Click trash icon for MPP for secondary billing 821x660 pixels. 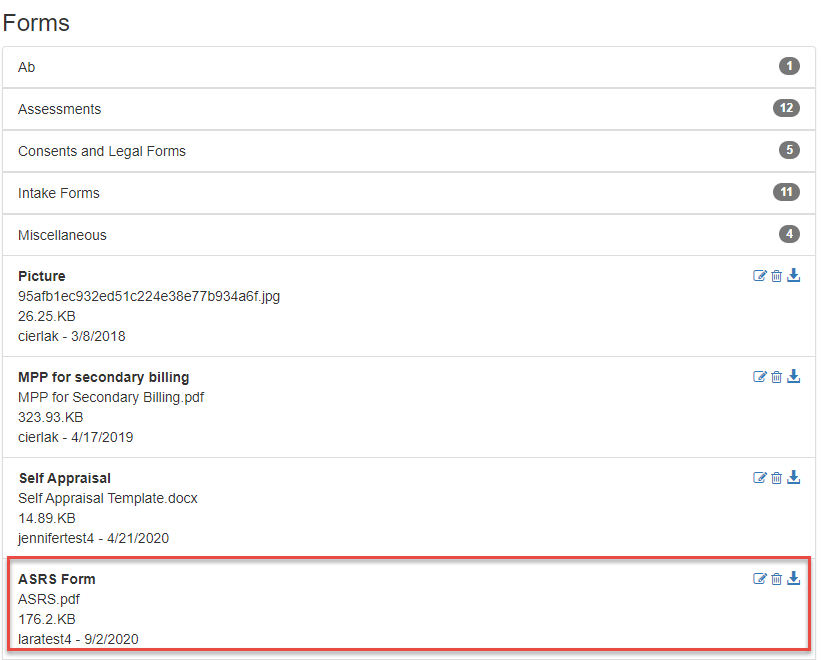tap(776, 377)
